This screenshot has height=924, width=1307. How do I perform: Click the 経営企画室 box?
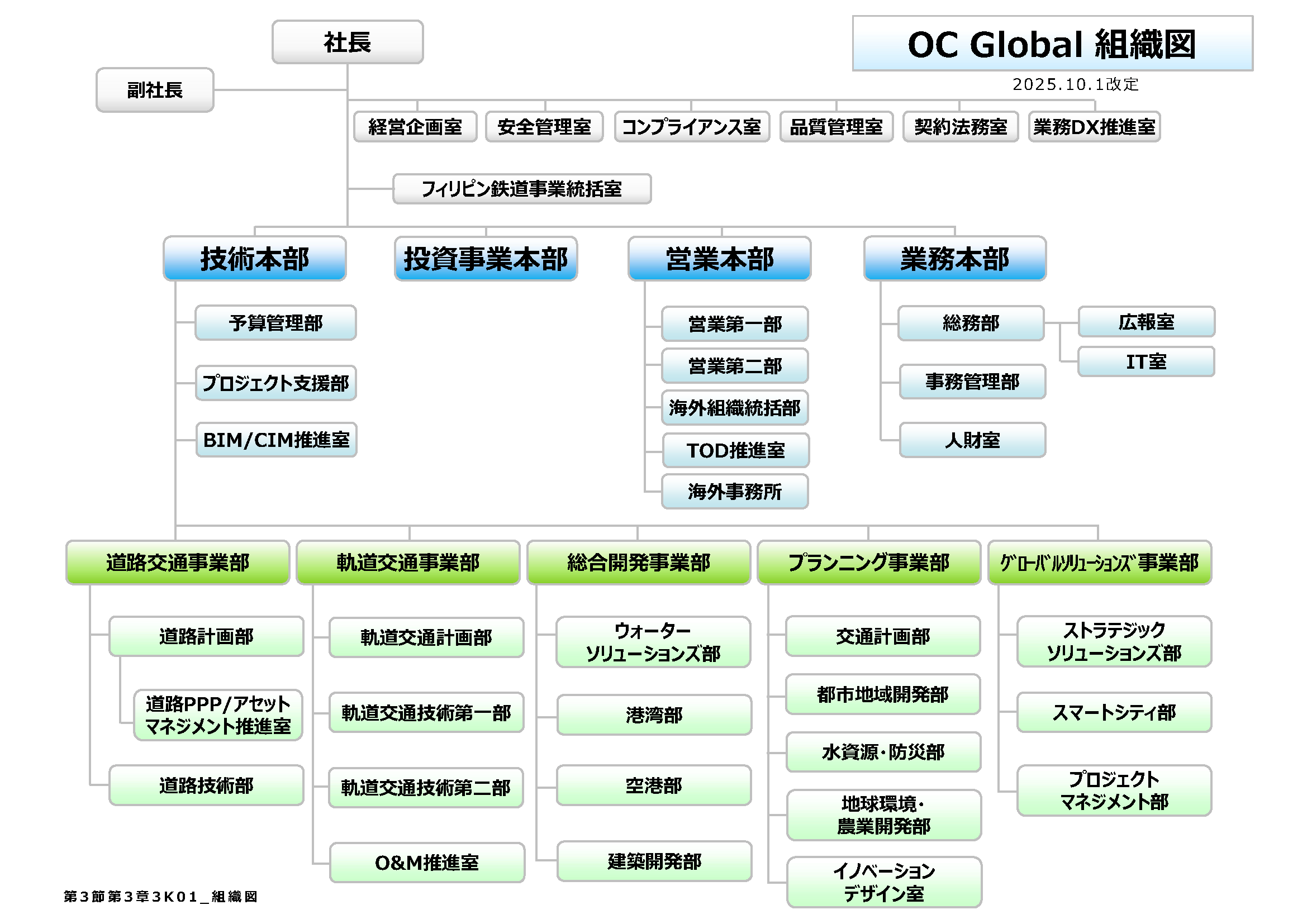pos(415,126)
